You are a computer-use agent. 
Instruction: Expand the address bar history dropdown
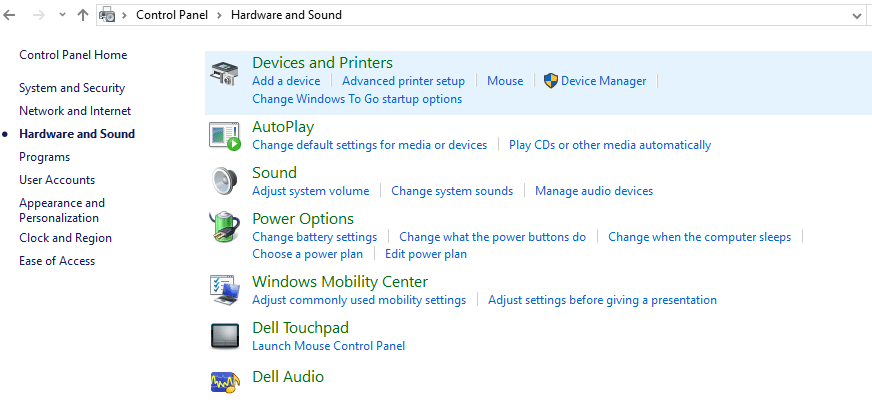857,16
